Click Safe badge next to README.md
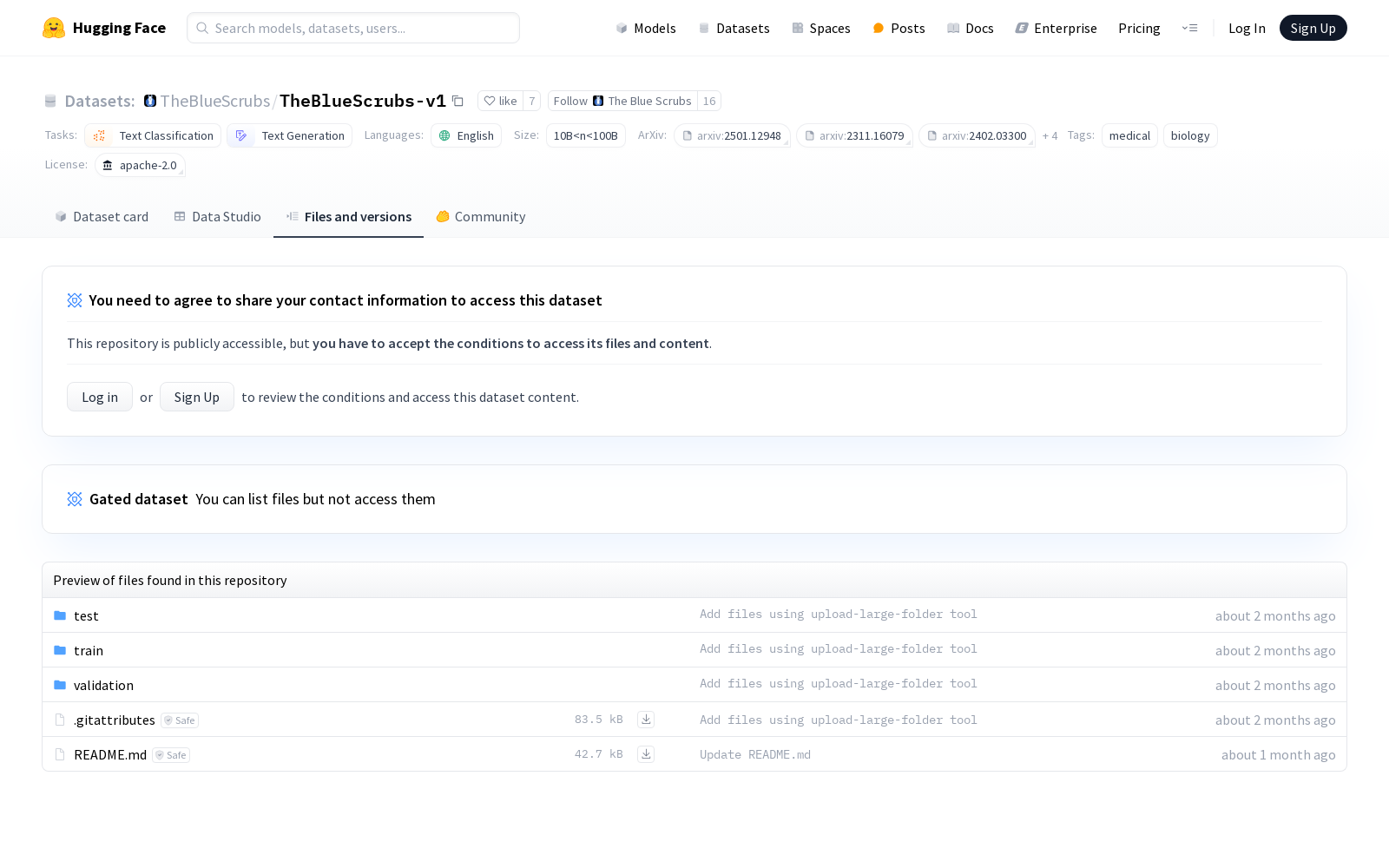This screenshot has width=1389, height=868. 171,755
